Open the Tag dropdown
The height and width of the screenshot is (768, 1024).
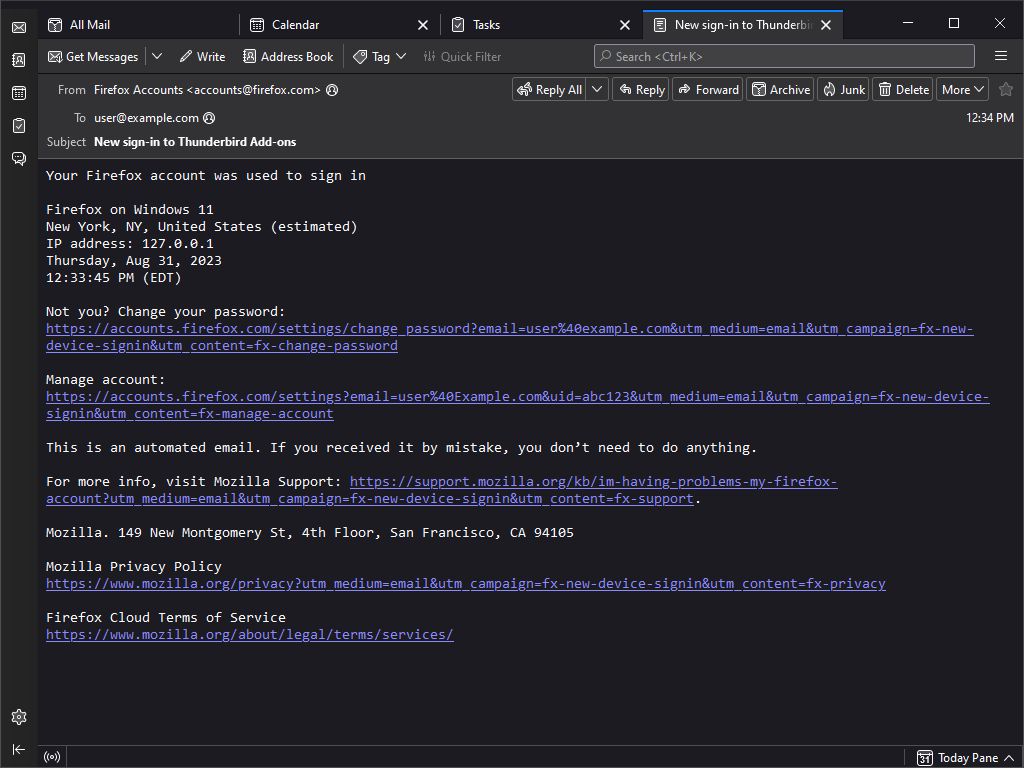pos(379,57)
